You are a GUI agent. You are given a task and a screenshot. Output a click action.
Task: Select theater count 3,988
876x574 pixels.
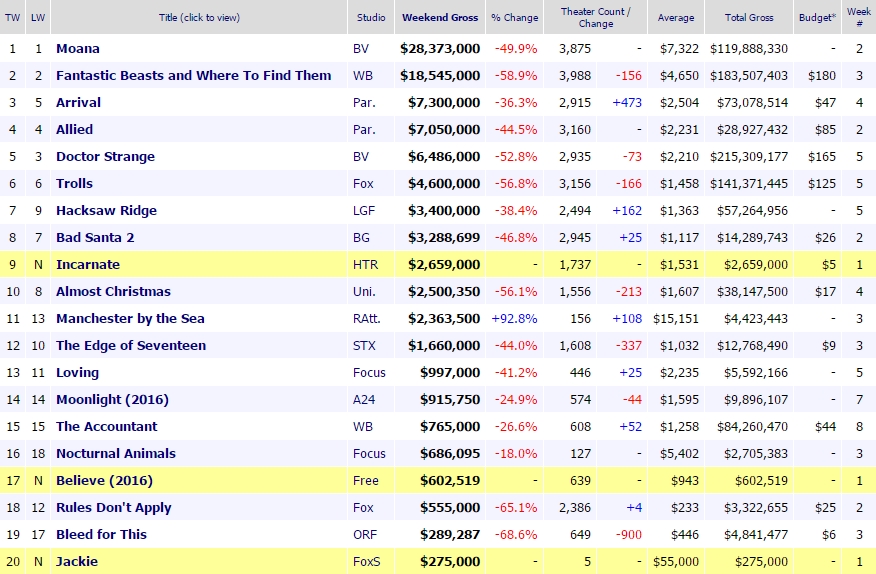pos(575,75)
